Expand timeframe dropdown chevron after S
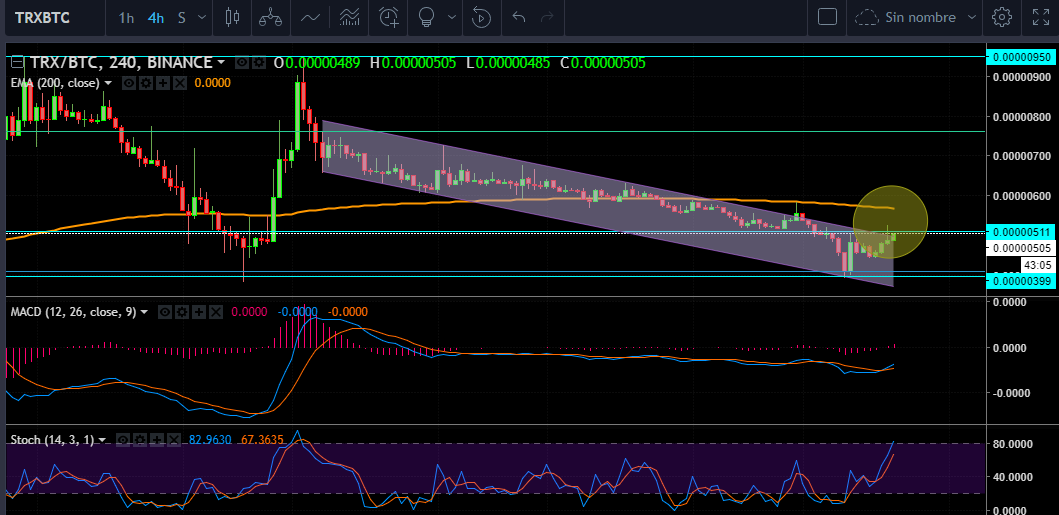The width and height of the screenshot is (1059, 515). click(x=202, y=18)
